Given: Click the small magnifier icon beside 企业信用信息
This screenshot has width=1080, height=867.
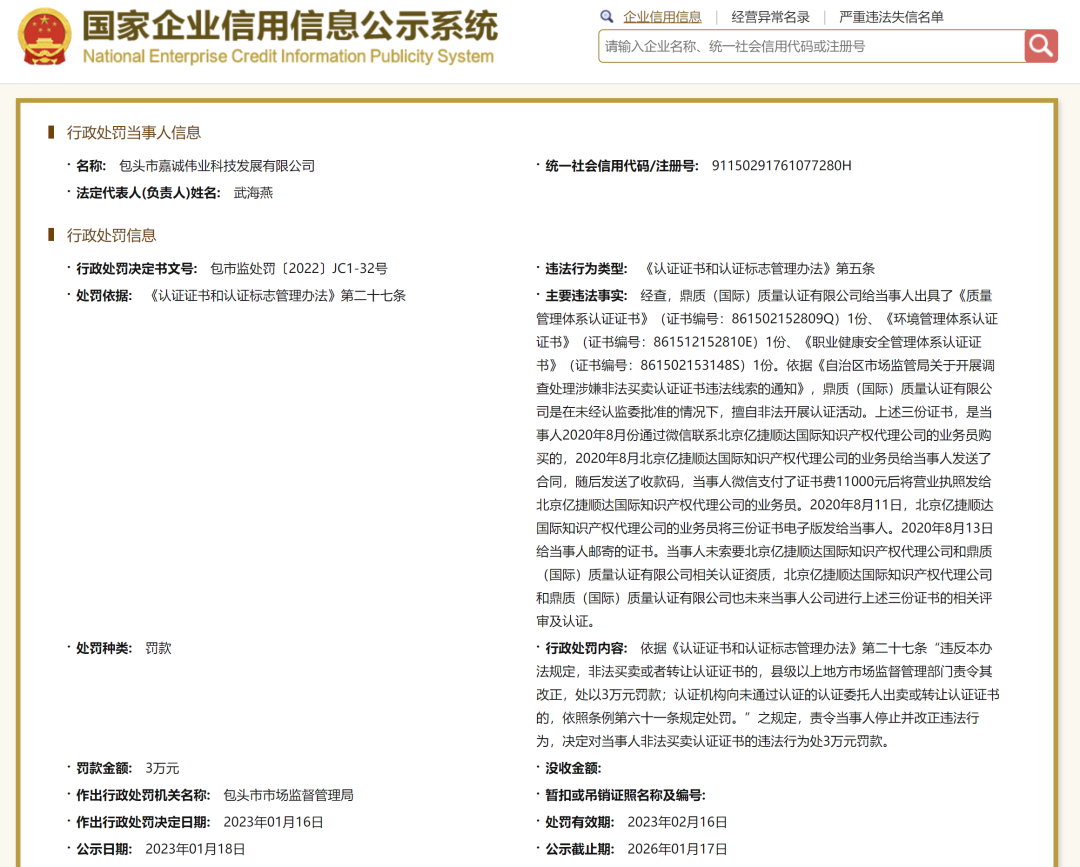Looking at the screenshot, I should coord(606,17).
